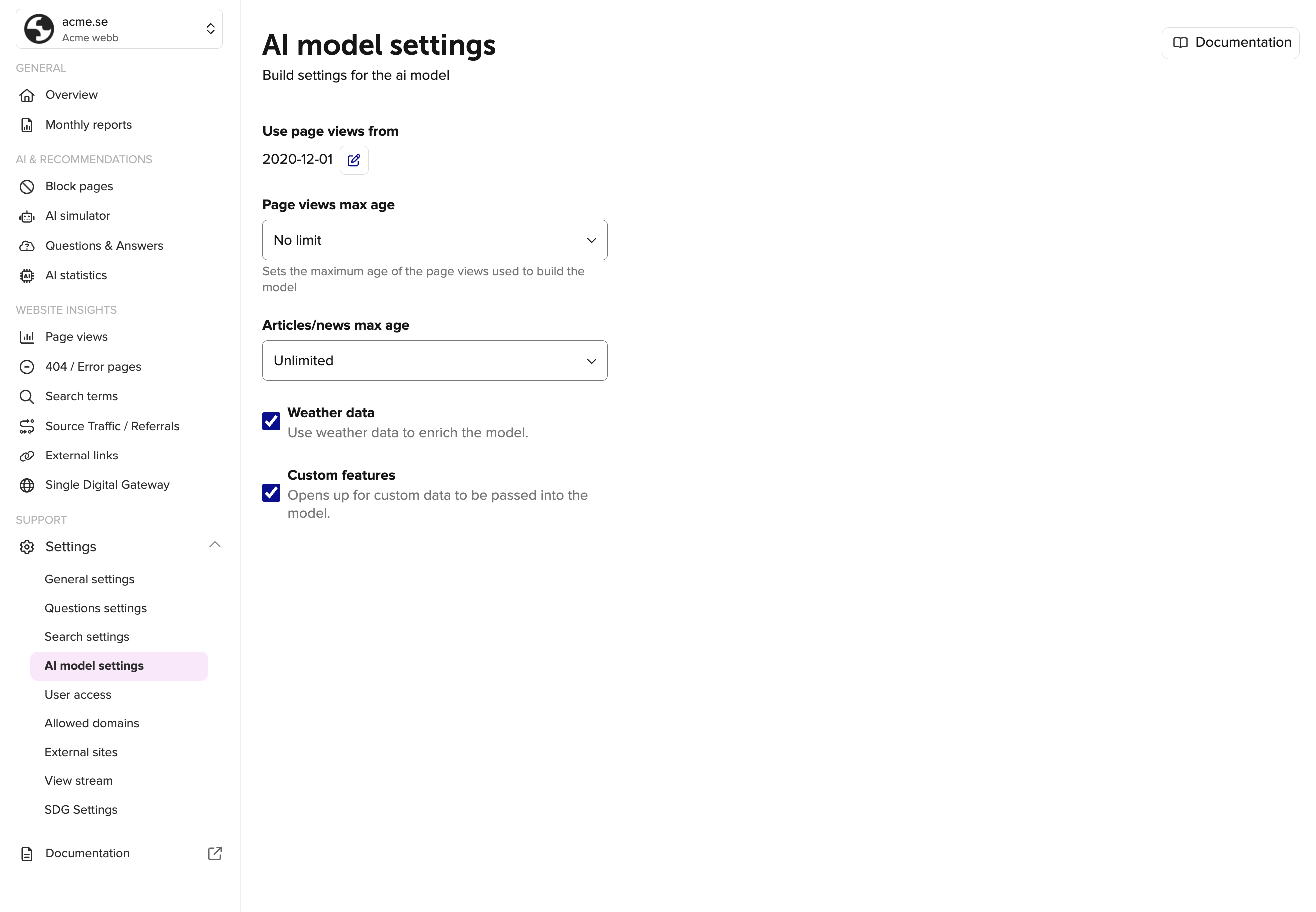The image size is (1316, 912).
Task: Collapse the Settings section chevron
Action: (215, 545)
